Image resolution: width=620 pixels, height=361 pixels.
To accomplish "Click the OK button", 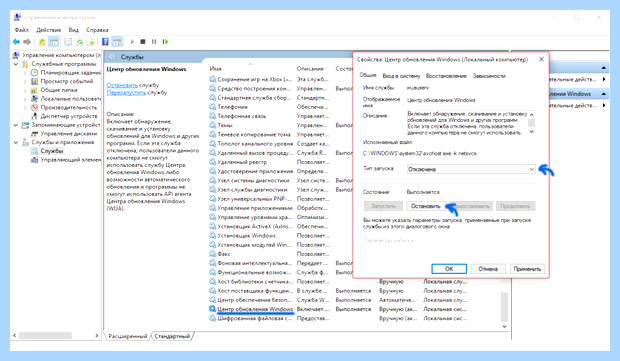I will pos(449,269).
